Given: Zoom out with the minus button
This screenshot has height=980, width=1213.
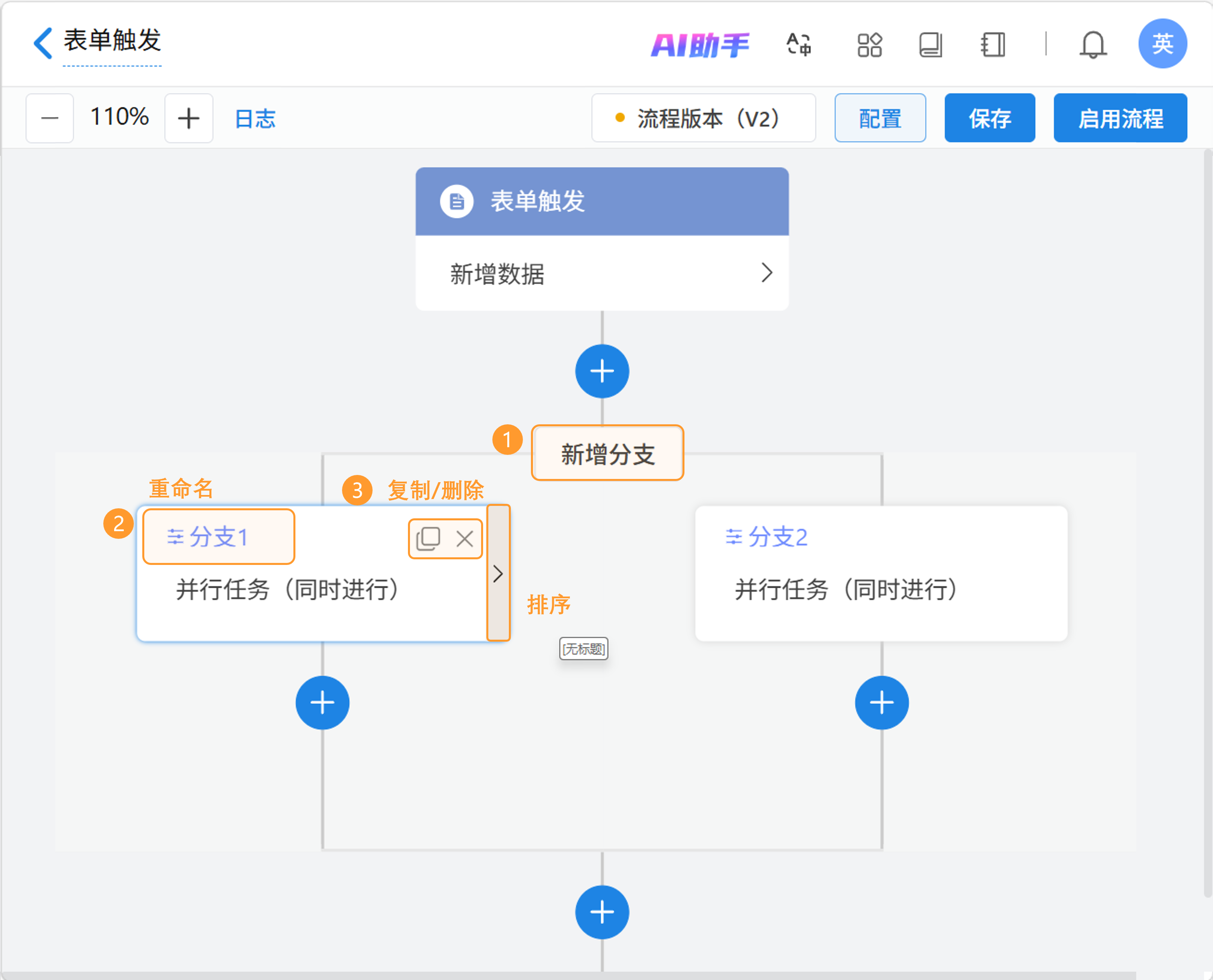Looking at the screenshot, I should click(x=50, y=118).
